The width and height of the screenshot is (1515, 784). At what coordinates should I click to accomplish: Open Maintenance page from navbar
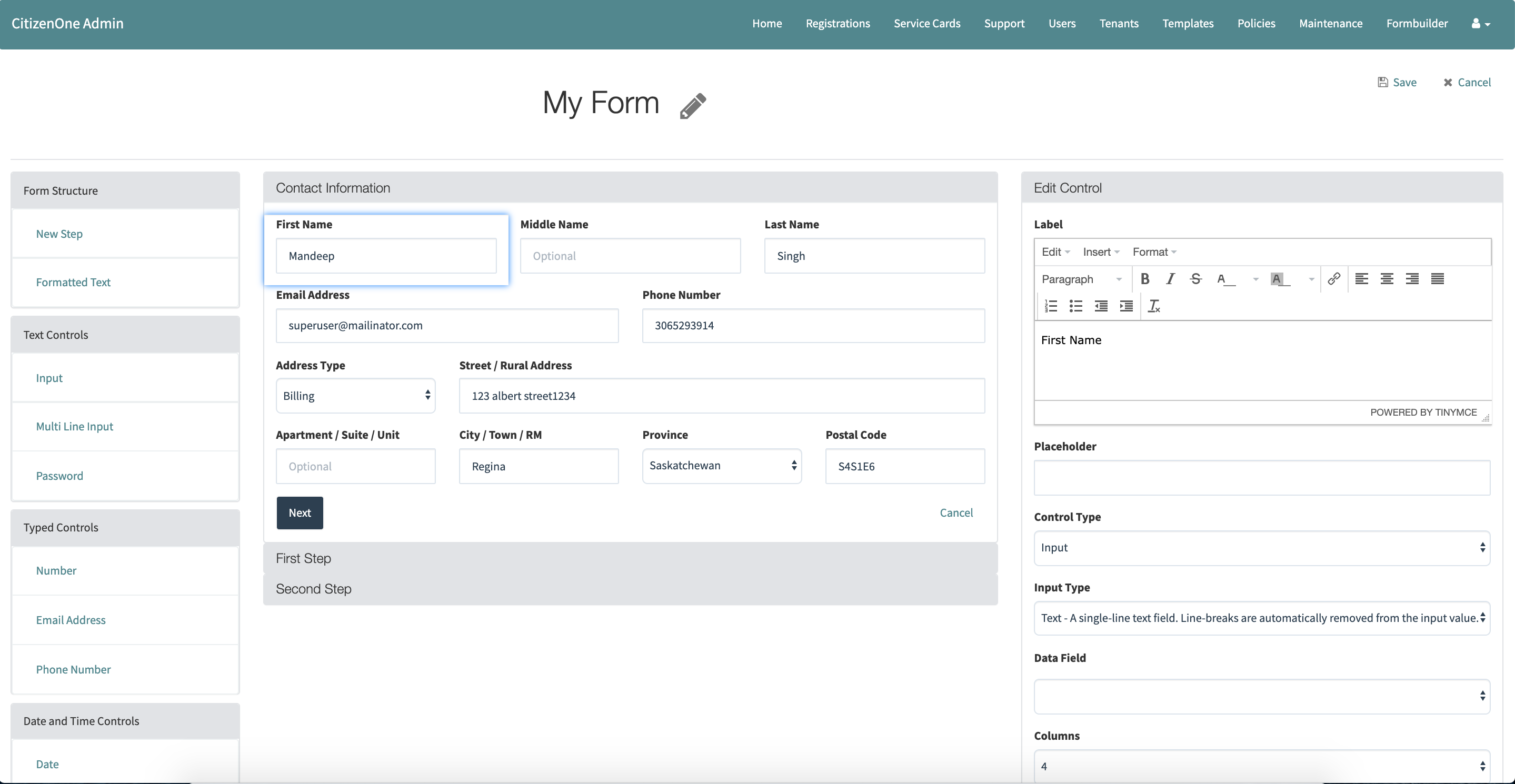1330,24
